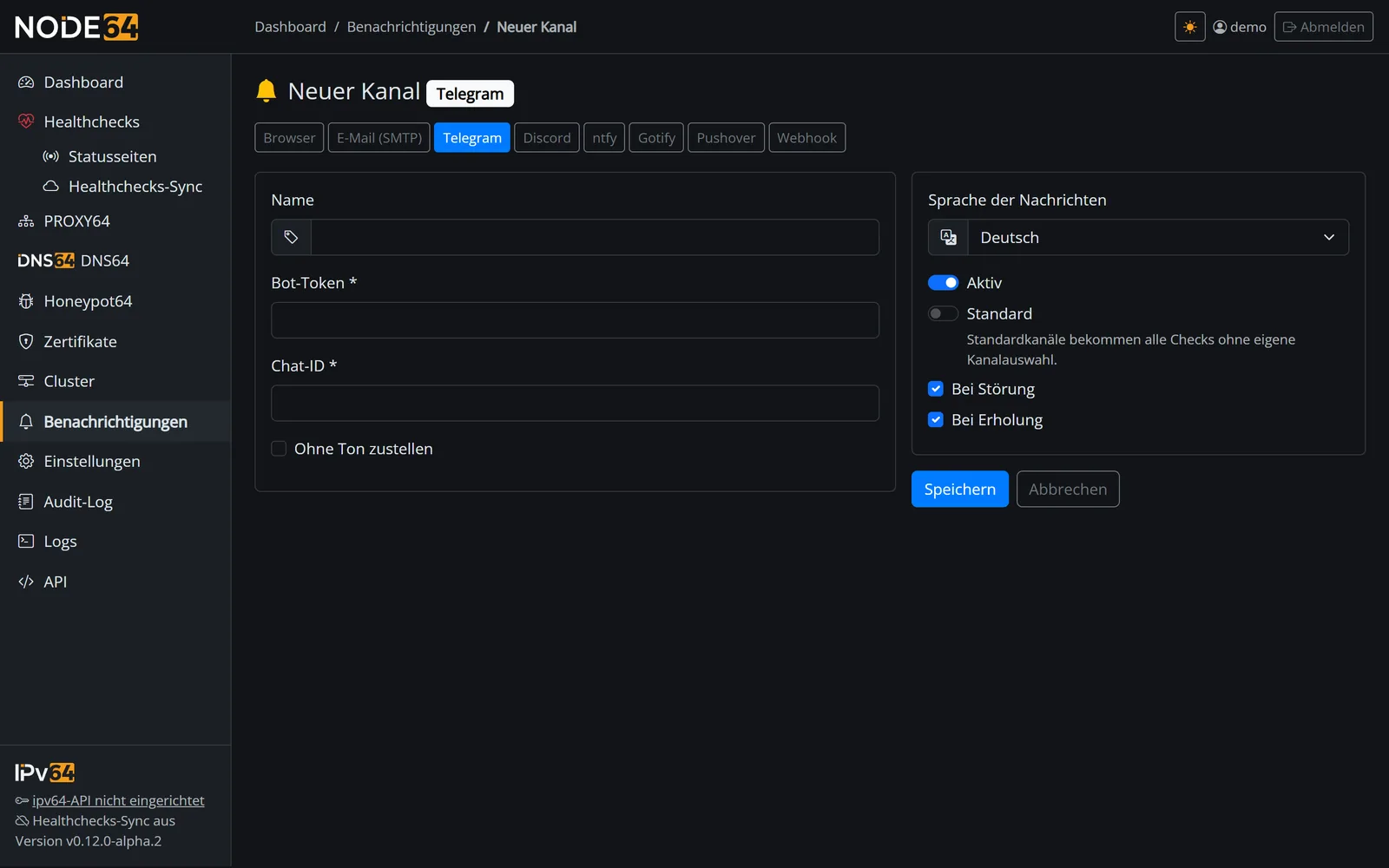Click the Honeypot64 bug icon
The image size is (1389, 868).
26,301
